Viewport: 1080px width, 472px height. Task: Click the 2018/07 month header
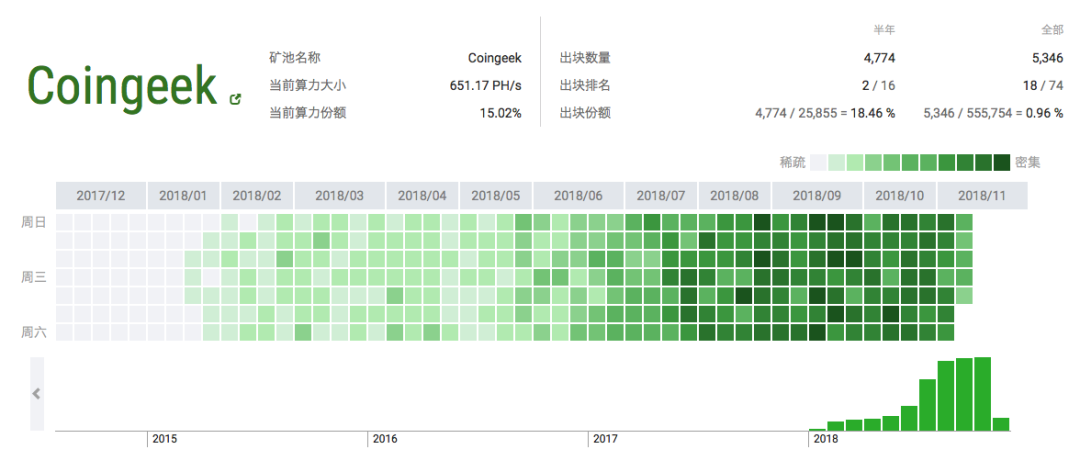pyautogui.click(x=661, y=196)
